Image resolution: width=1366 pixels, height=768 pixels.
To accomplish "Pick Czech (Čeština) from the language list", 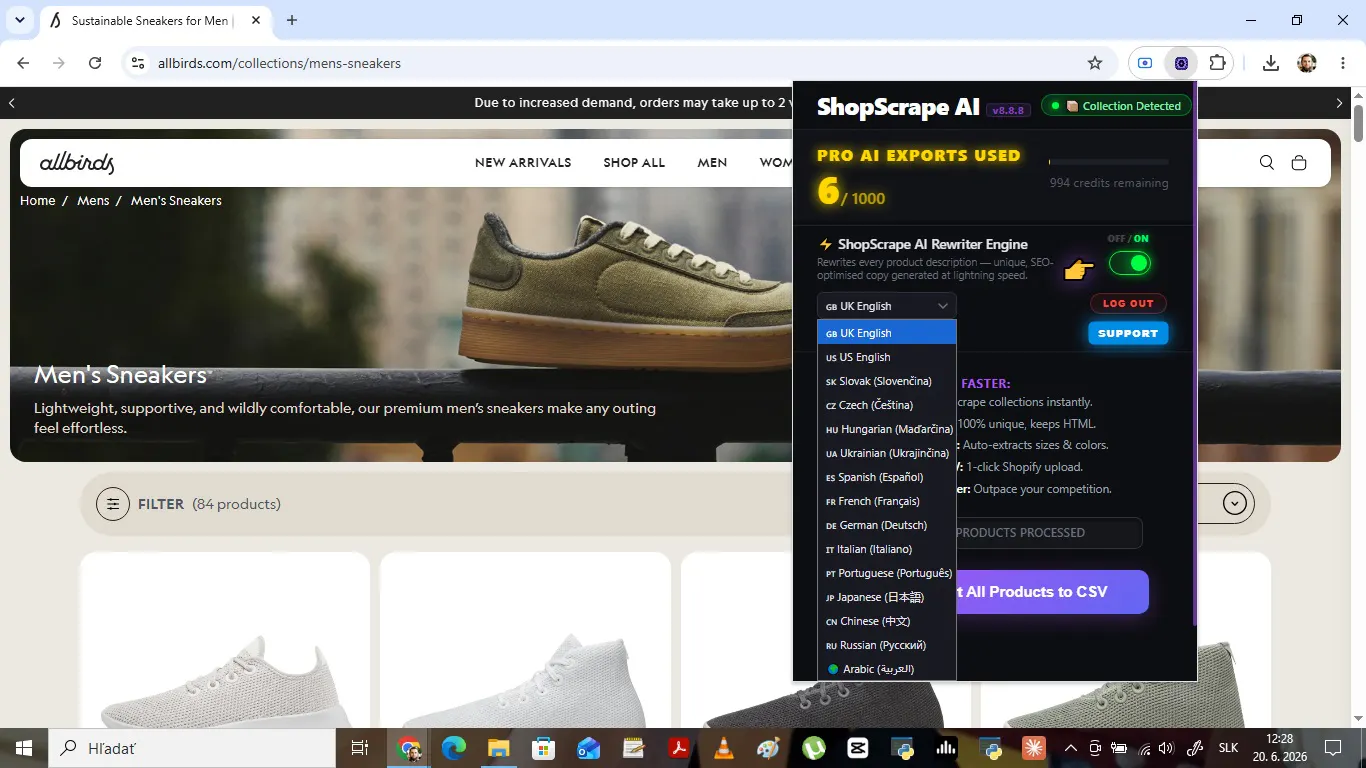I will (886, 405).
